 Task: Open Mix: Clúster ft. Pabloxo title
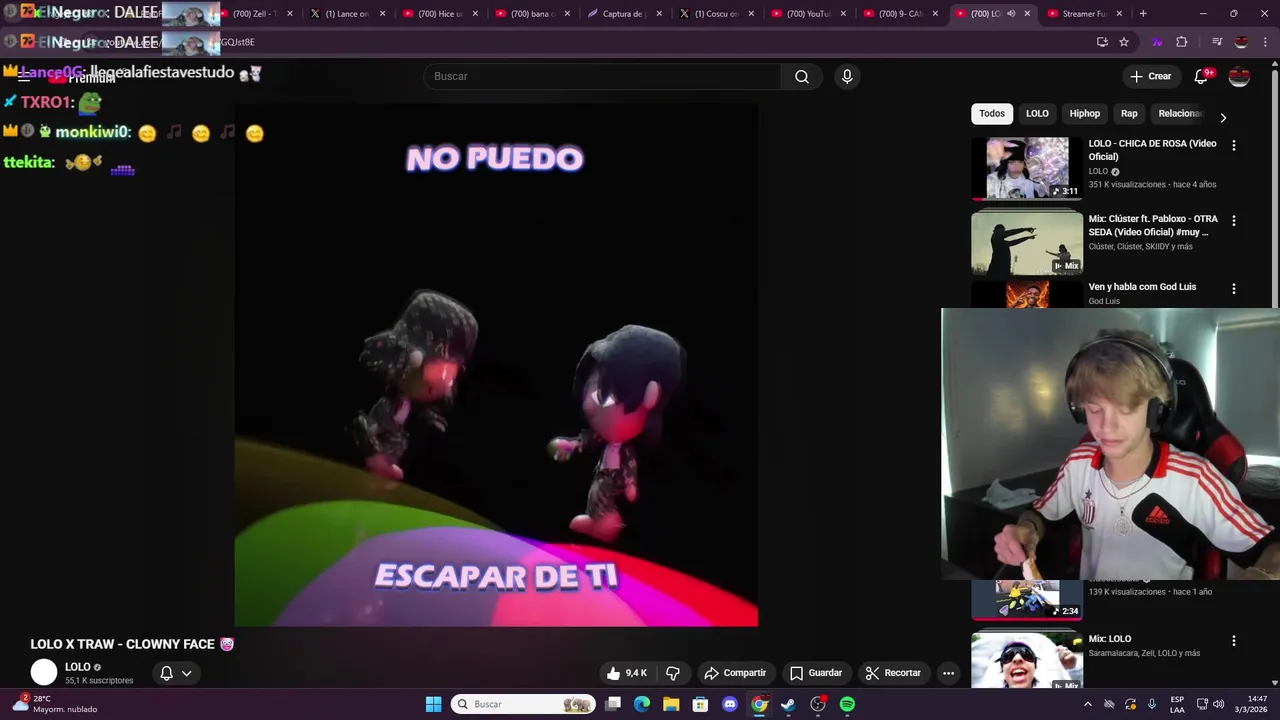click(1153, 225)
